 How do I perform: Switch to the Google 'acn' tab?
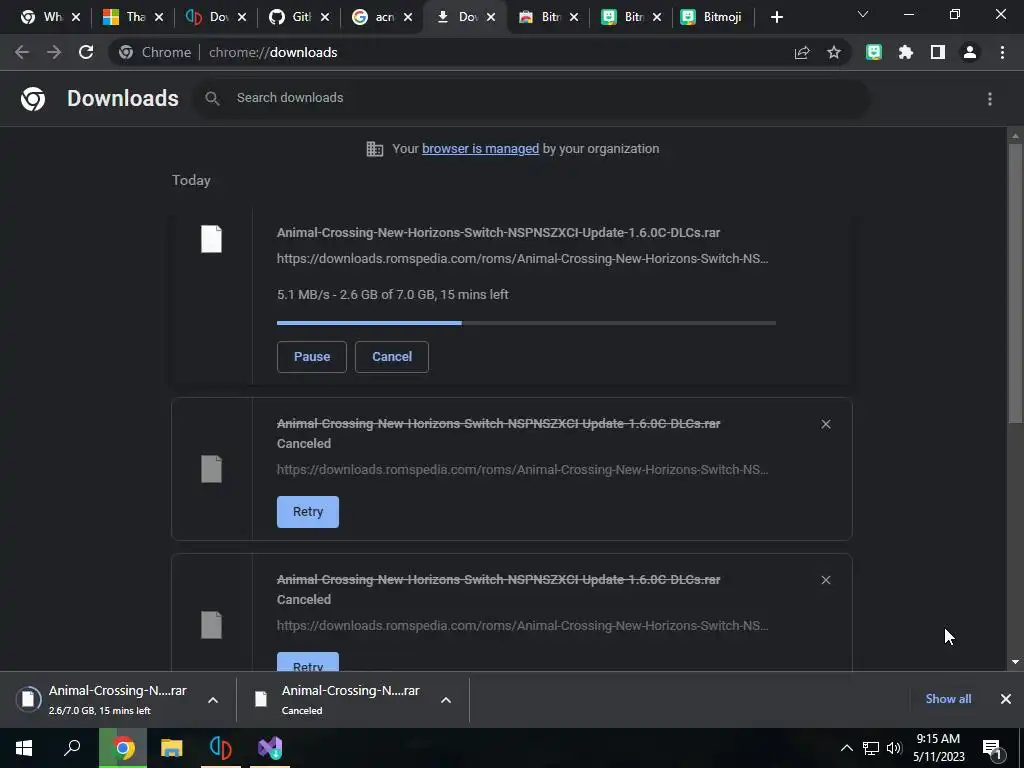381,17
